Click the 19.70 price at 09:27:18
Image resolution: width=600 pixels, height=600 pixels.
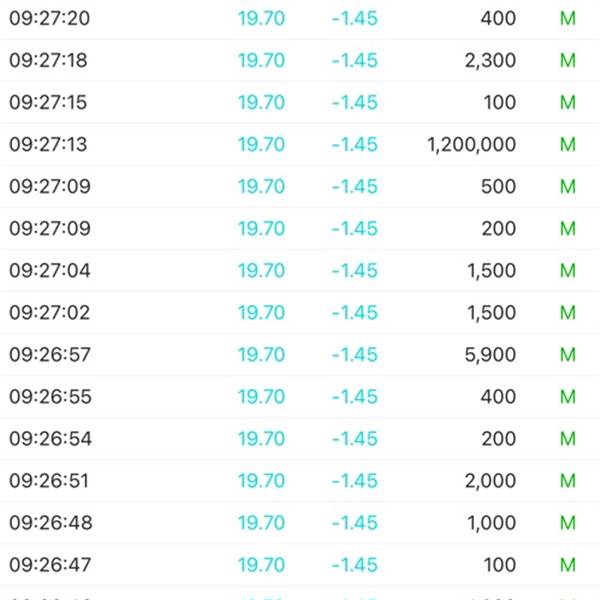point(261,60)
